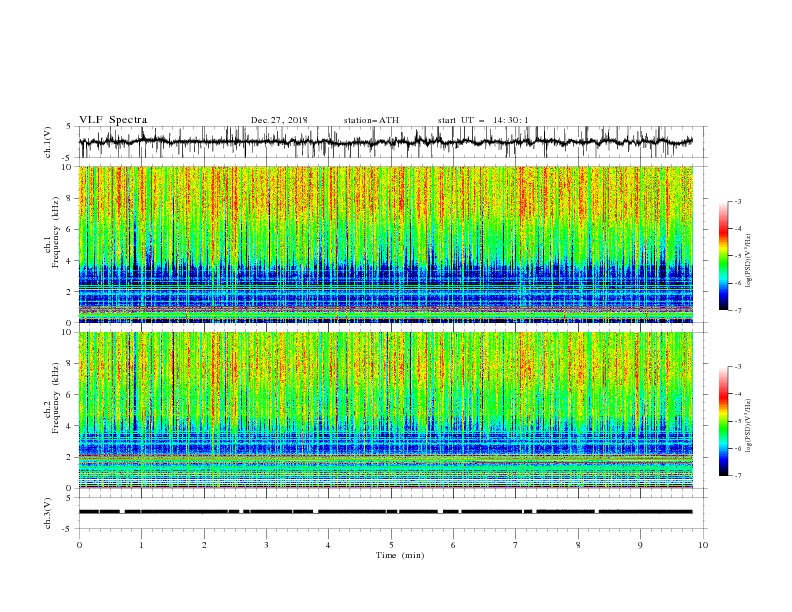
Task: Click the "4" tick on the time axis
Action: pyautogui.click(x=328, y=545)
